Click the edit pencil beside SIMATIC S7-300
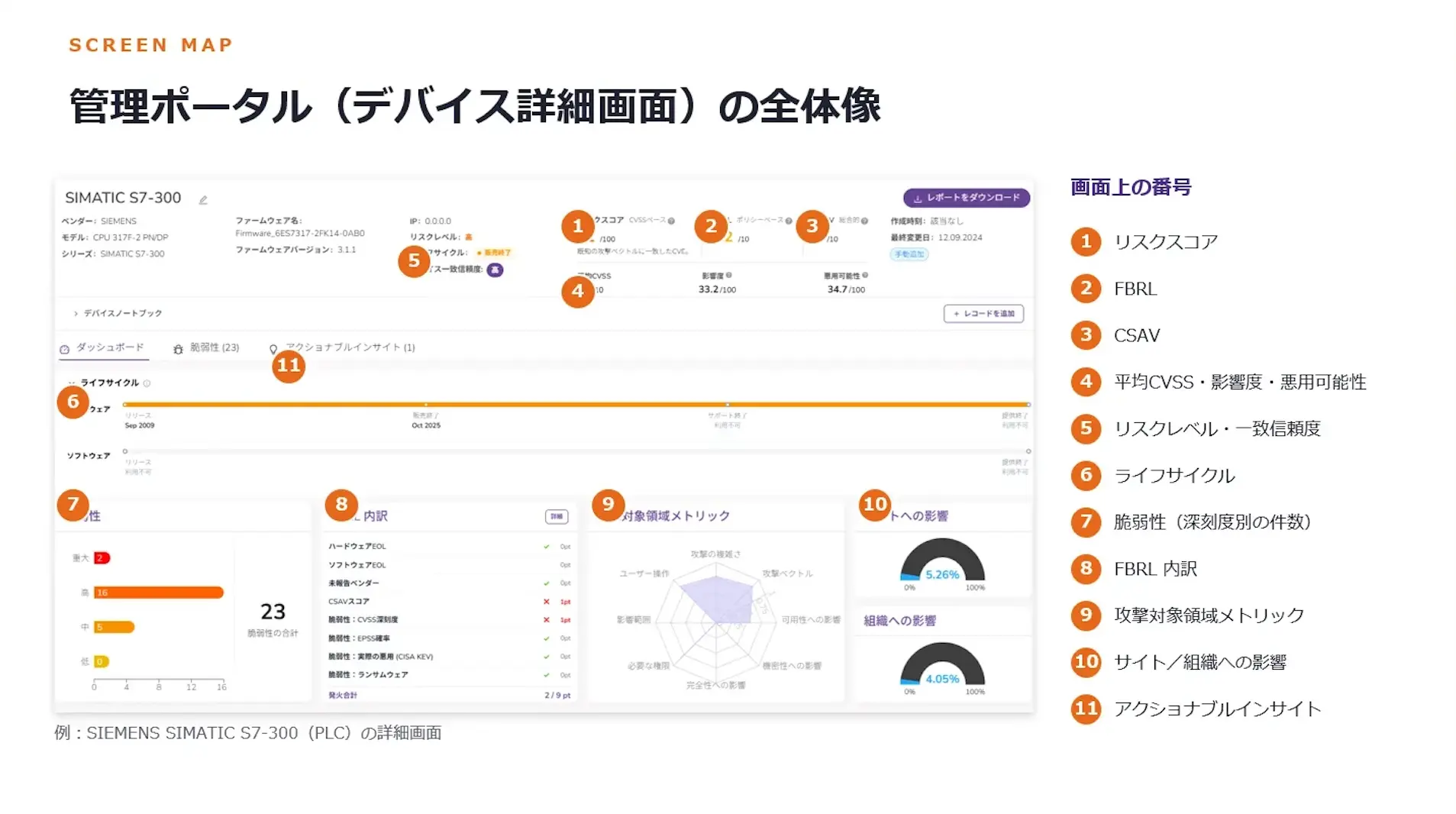This screenshot has width=1456, height=814. point(203,200)
